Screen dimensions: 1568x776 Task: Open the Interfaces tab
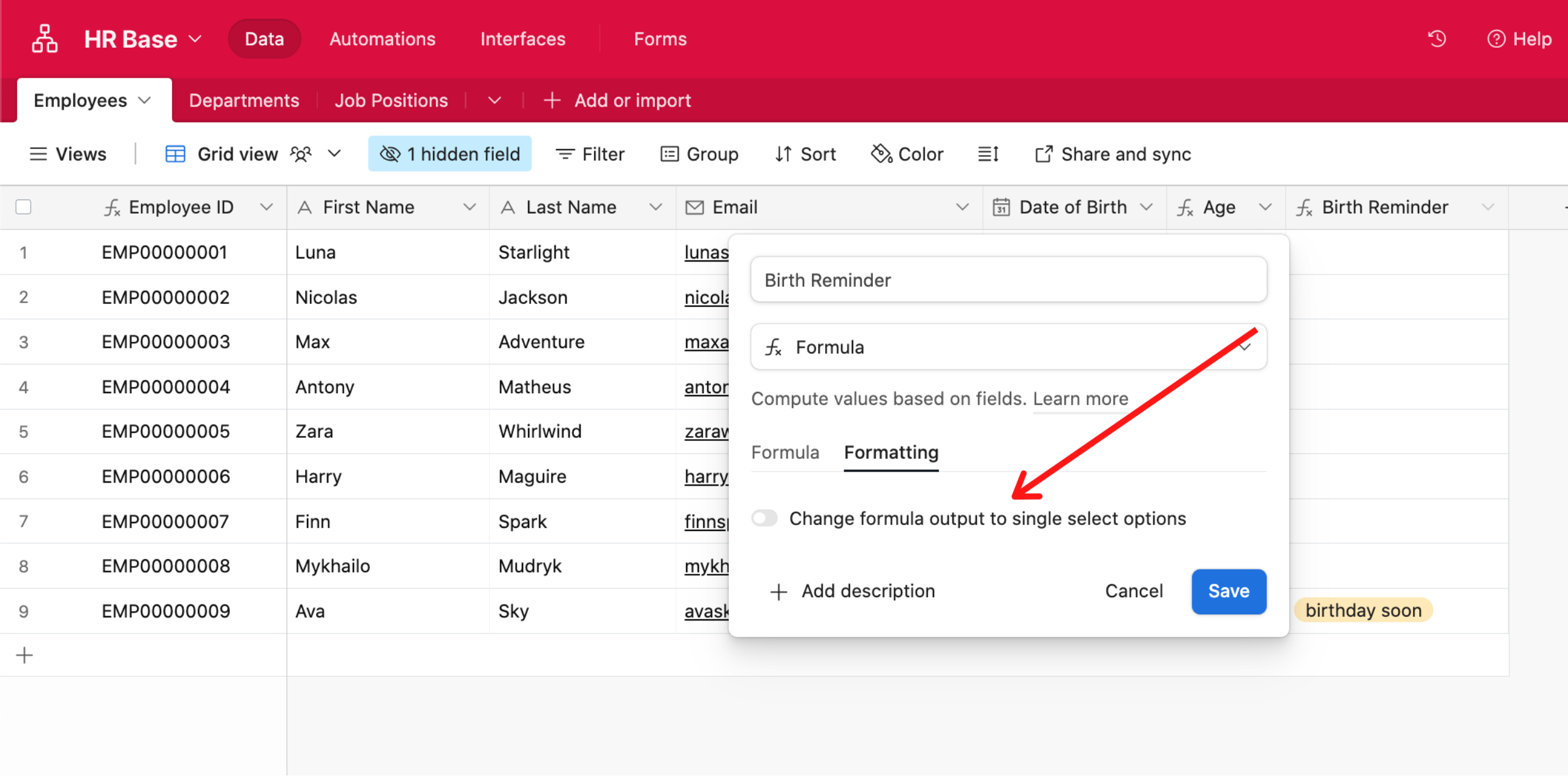point(523,39)
